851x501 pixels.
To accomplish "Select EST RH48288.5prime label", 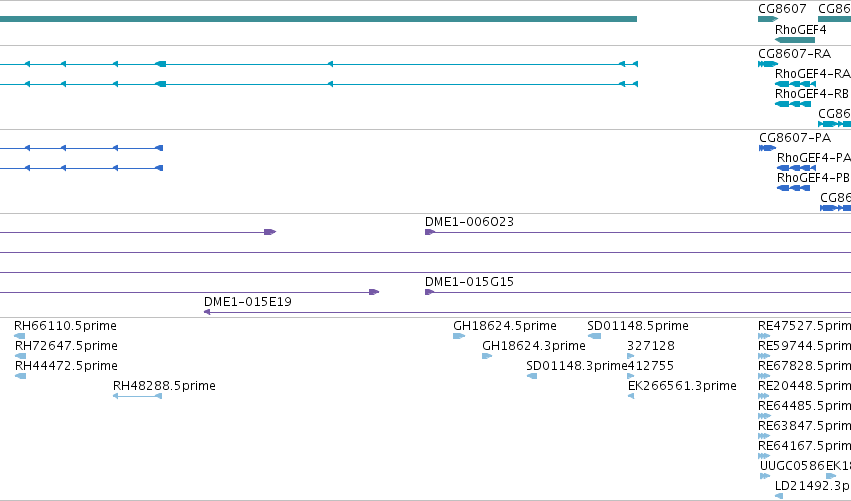I will 164,386.
